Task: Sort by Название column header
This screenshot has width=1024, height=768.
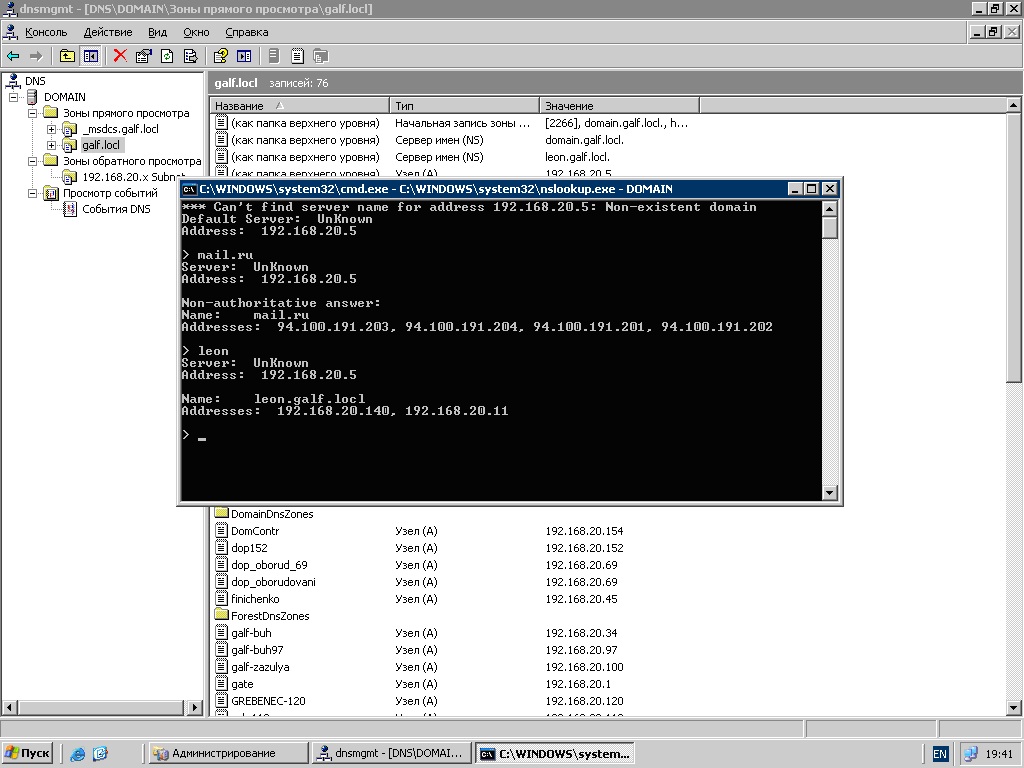Action: pos(300,106)
